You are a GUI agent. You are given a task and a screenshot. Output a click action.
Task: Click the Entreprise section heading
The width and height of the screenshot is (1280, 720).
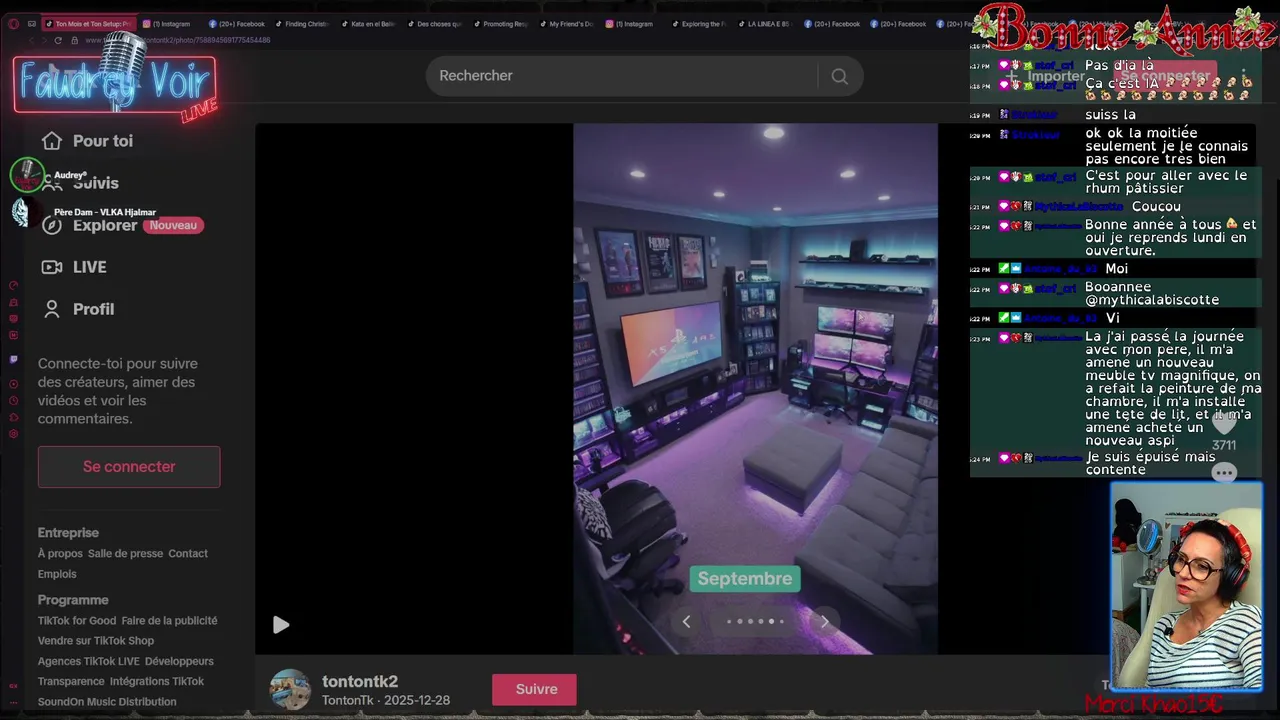(68, 533)
